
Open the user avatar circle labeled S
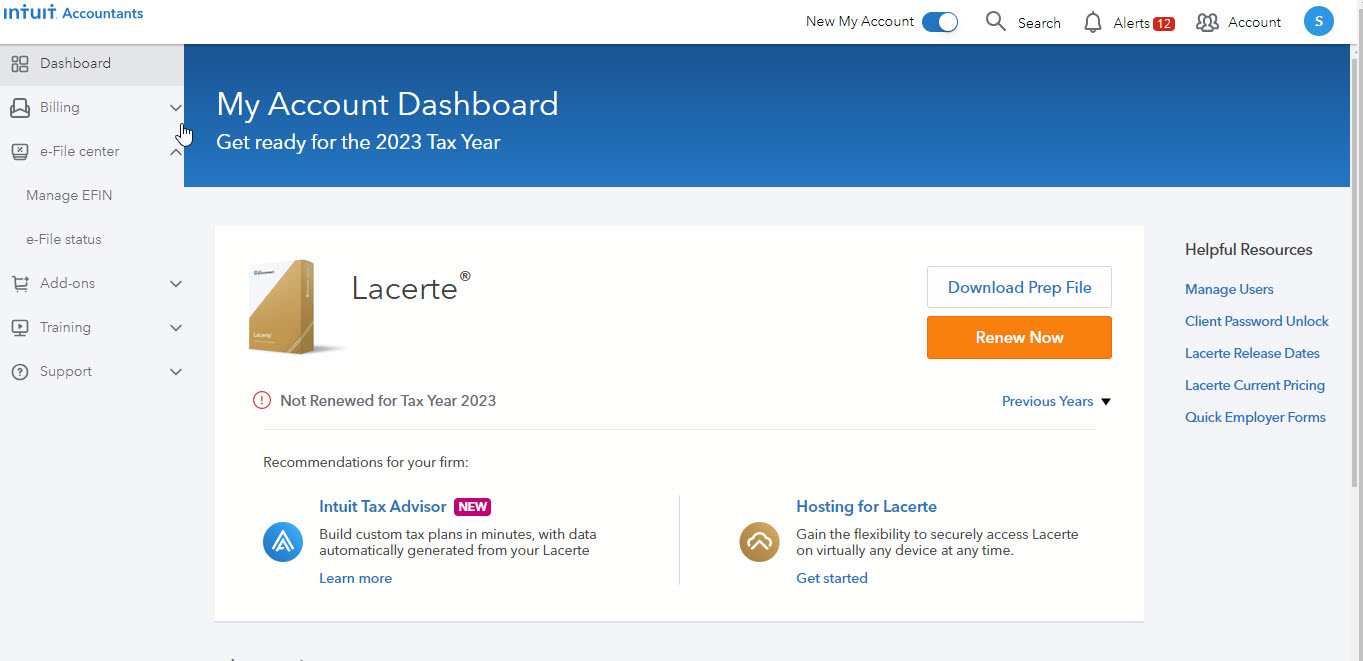pyautogui.click(x=1318, y=20)
